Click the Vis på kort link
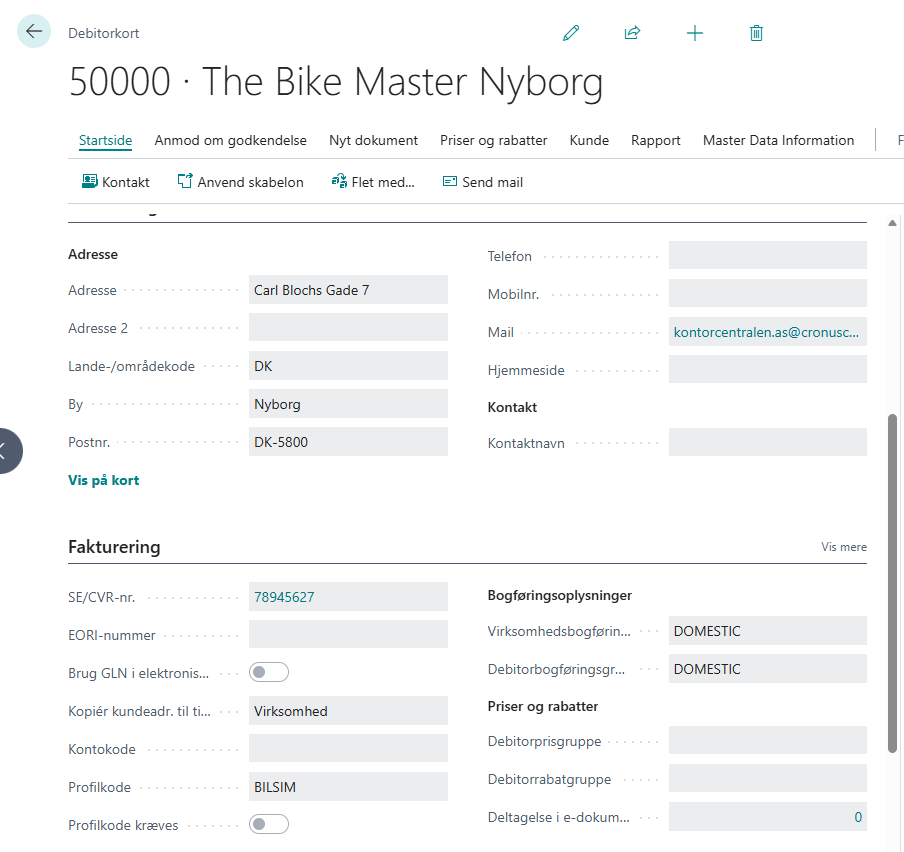This screenshot has width=904, height=852. (104, 480)
